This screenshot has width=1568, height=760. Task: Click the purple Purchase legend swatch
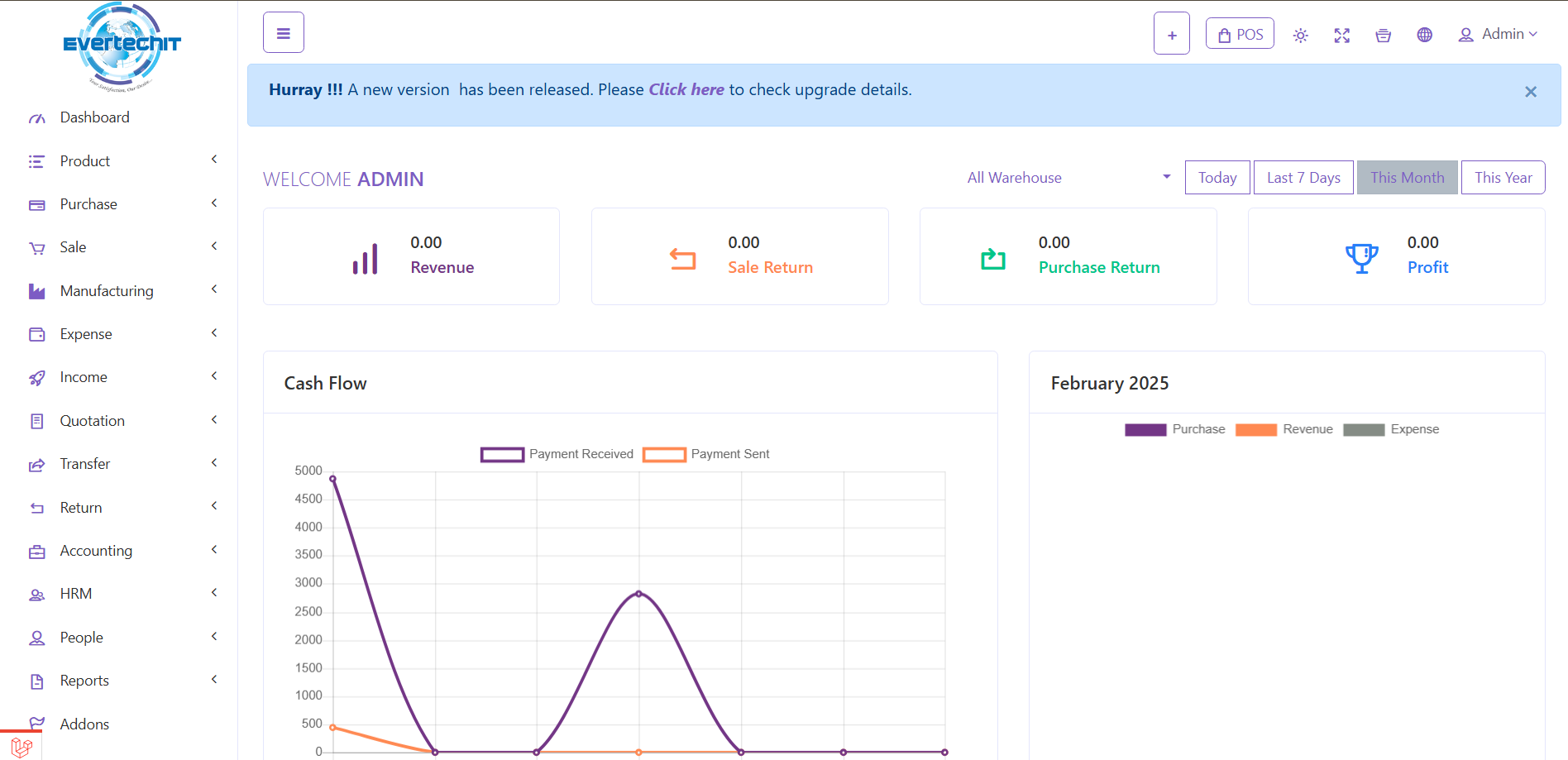[x=1145, y=429]
